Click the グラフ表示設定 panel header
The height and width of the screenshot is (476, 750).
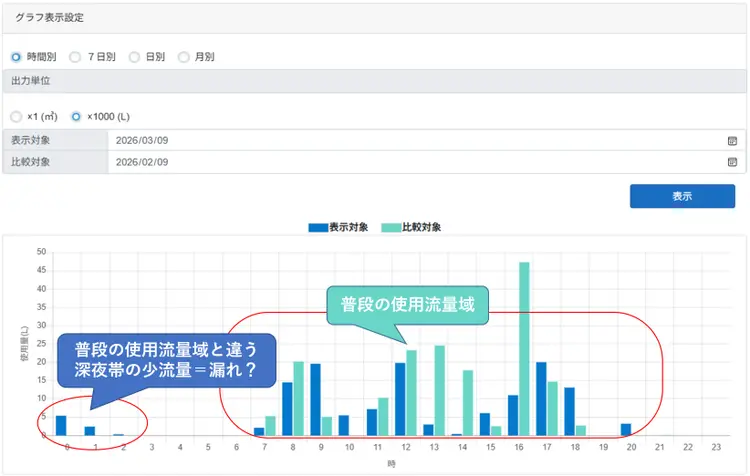[x=50, y=18]
